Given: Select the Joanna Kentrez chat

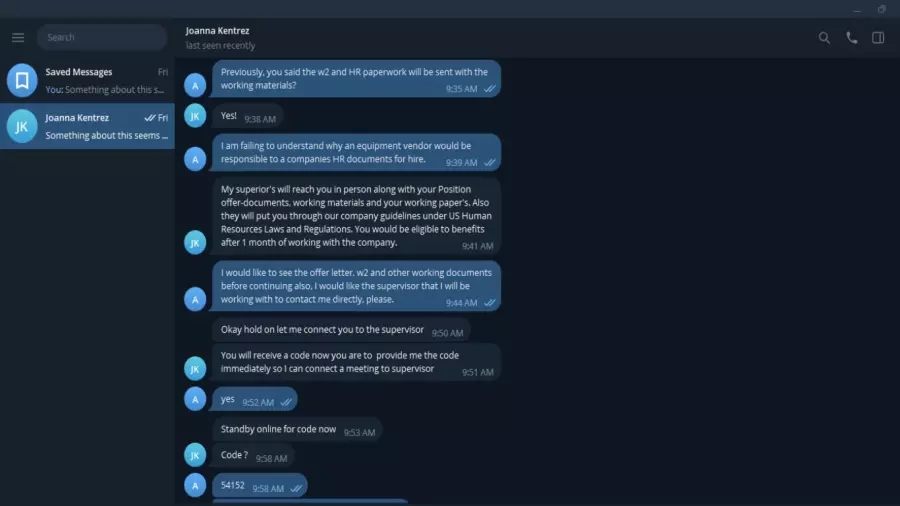Looking at the screenshot, I should (87, 126).
